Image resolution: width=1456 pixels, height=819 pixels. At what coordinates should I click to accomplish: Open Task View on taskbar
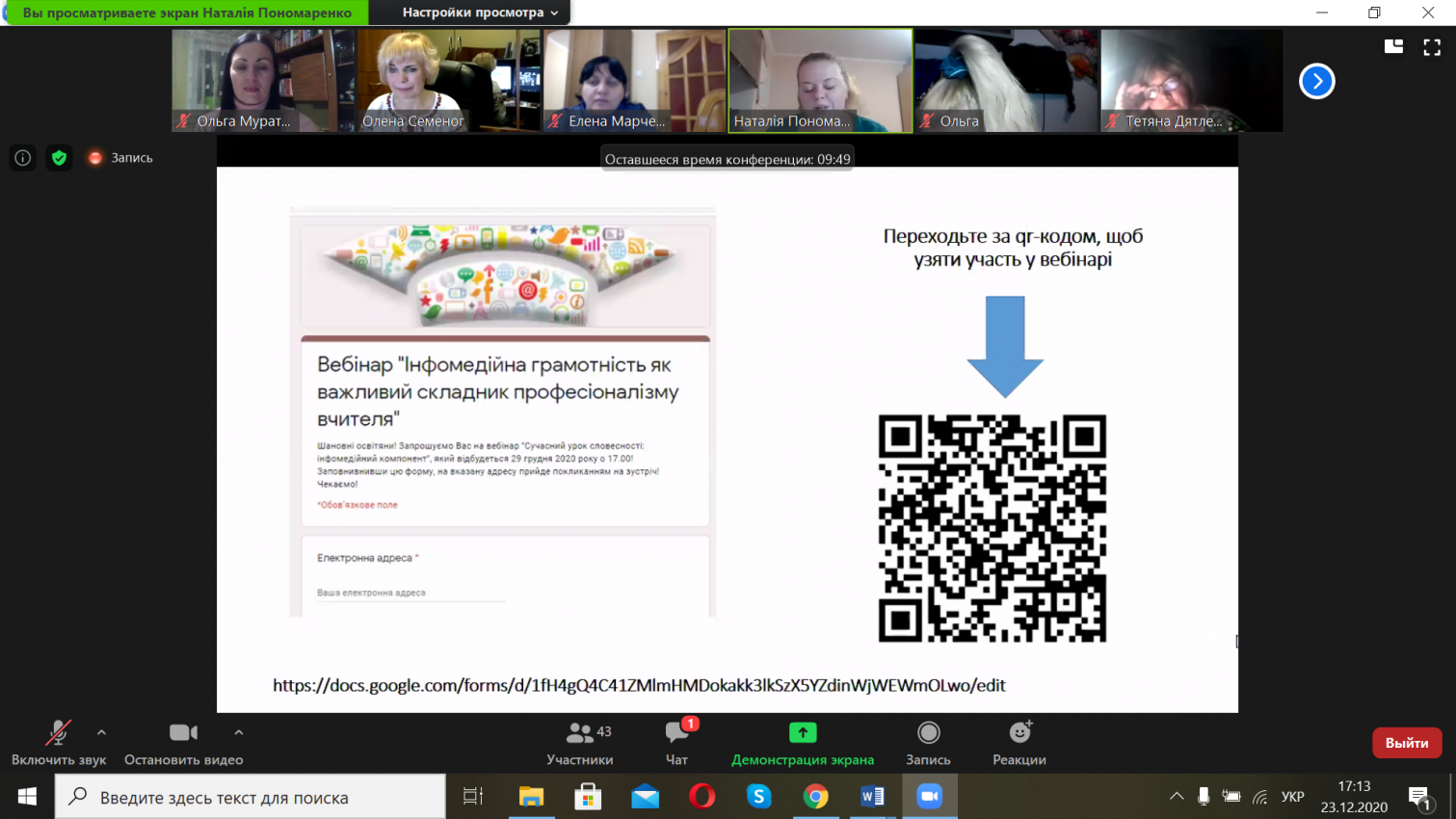[x=473, y=797]
